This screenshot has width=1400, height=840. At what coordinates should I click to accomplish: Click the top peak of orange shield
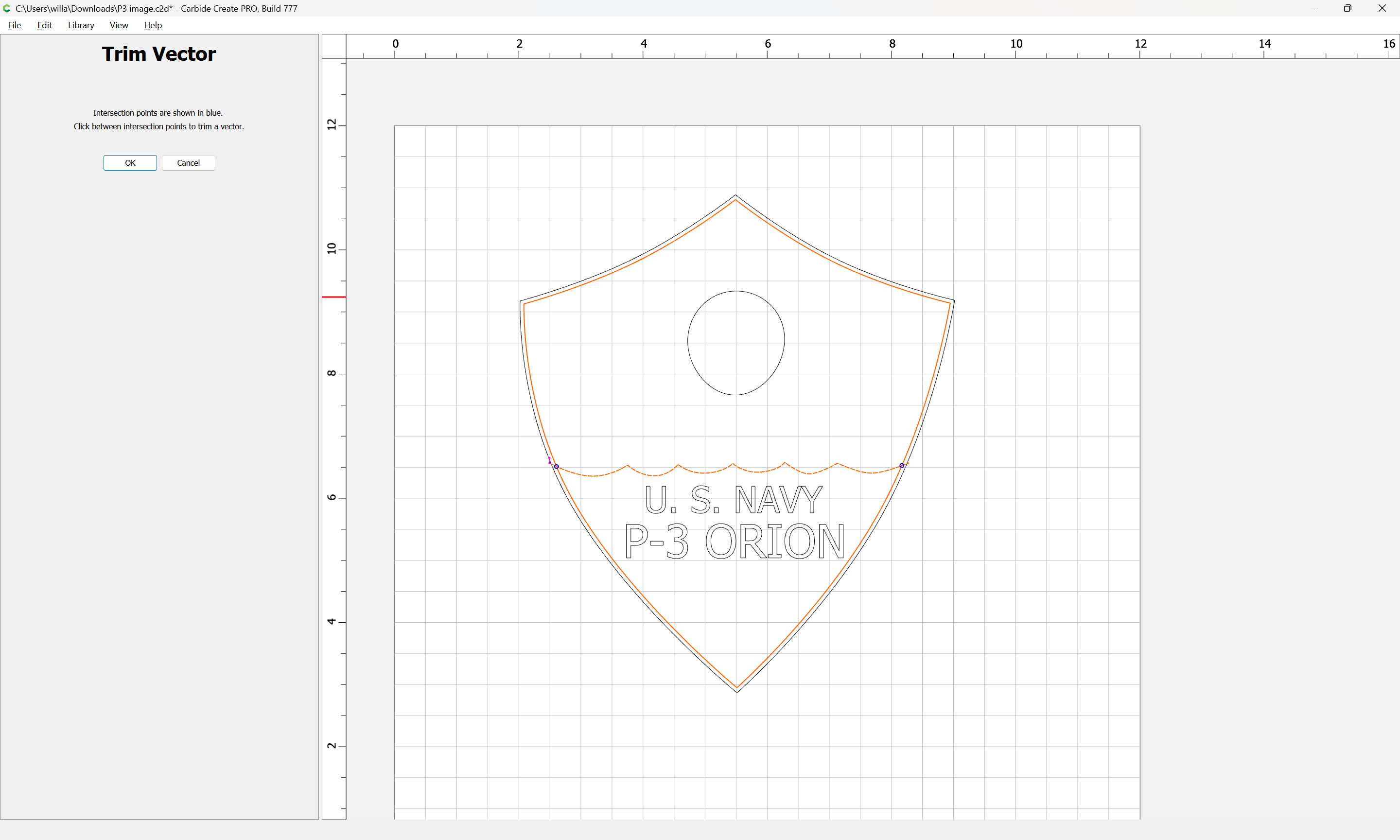[735, 200]
